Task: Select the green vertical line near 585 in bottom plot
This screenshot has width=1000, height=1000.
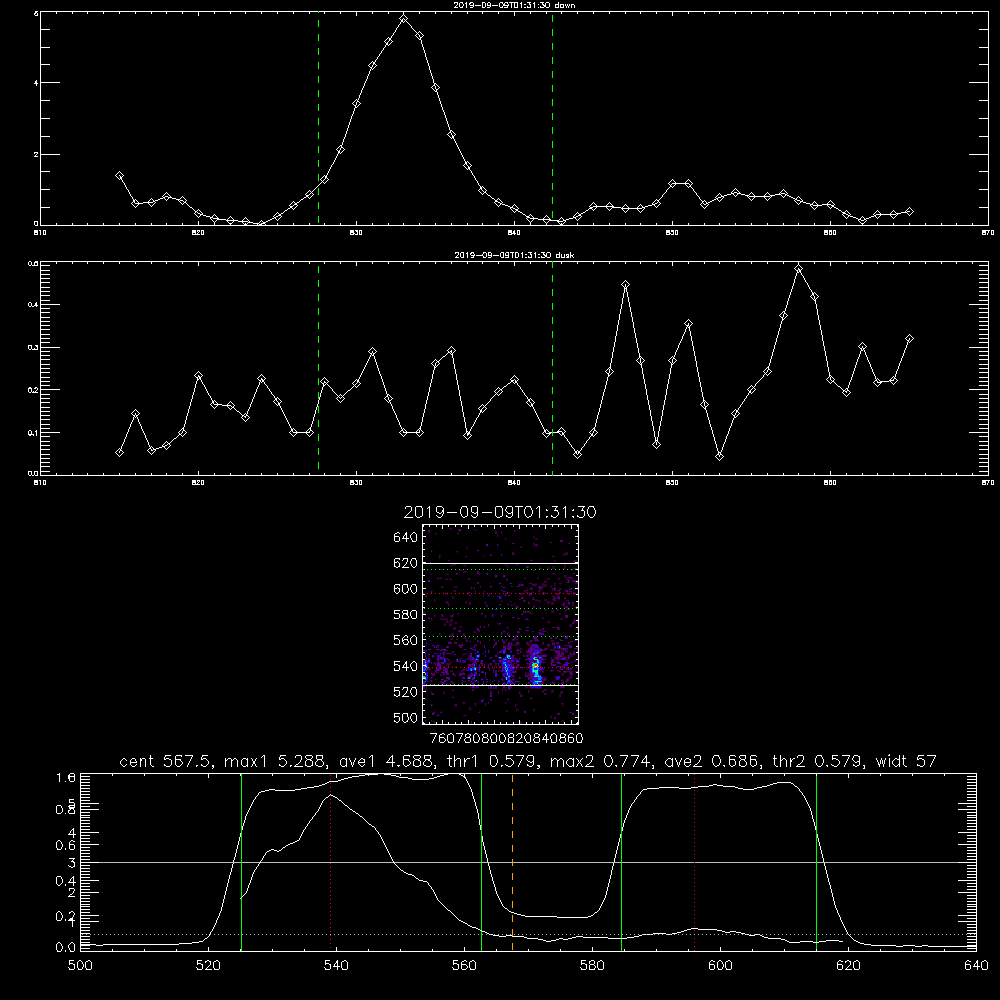Action: pyautogui.click(x=621, y=862)
